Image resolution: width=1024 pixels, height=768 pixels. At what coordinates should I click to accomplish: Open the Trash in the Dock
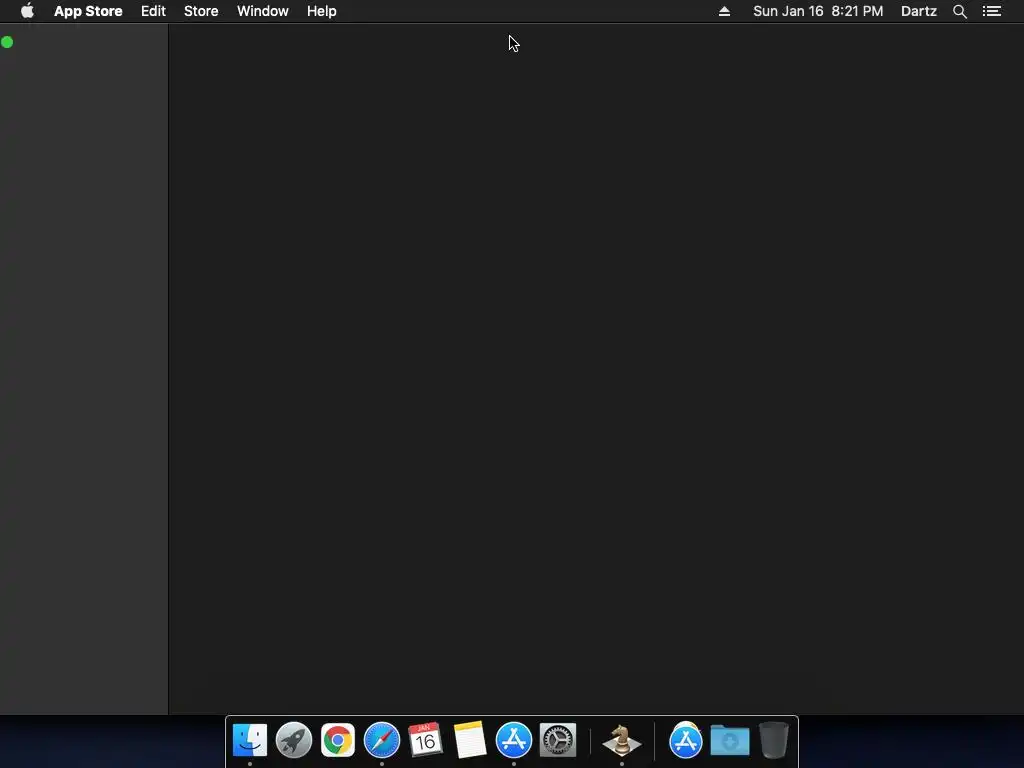pyautogui.click(x=774, y=740)
